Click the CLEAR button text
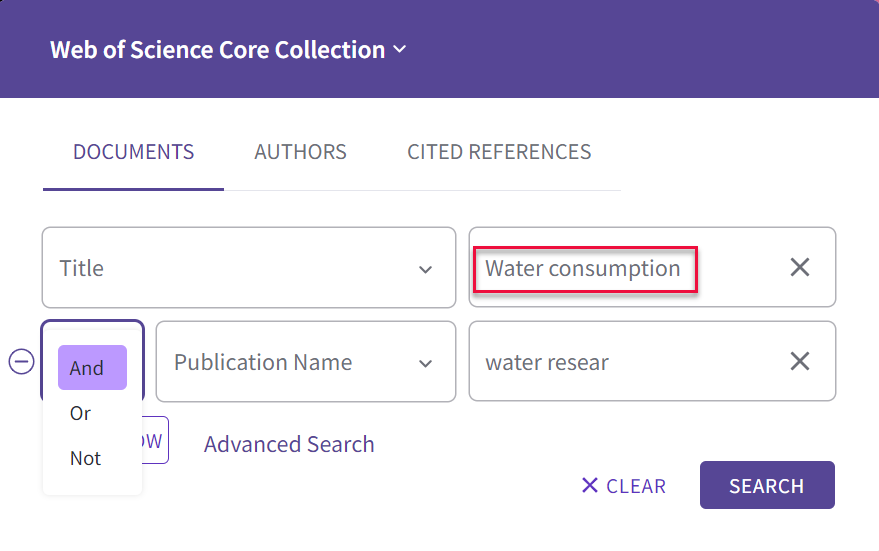Viewport: 879px width, 551px height. pyautogui.click(x=636, y=486)
